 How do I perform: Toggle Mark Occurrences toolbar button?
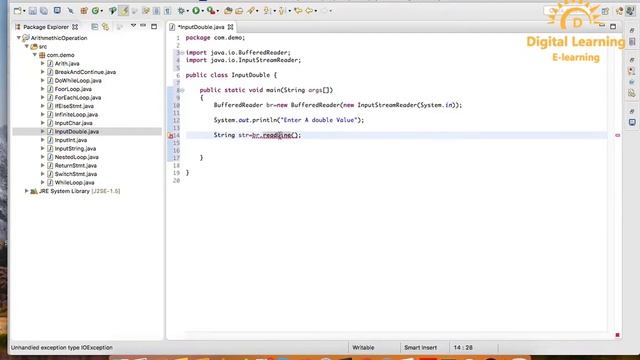(124, 11)
